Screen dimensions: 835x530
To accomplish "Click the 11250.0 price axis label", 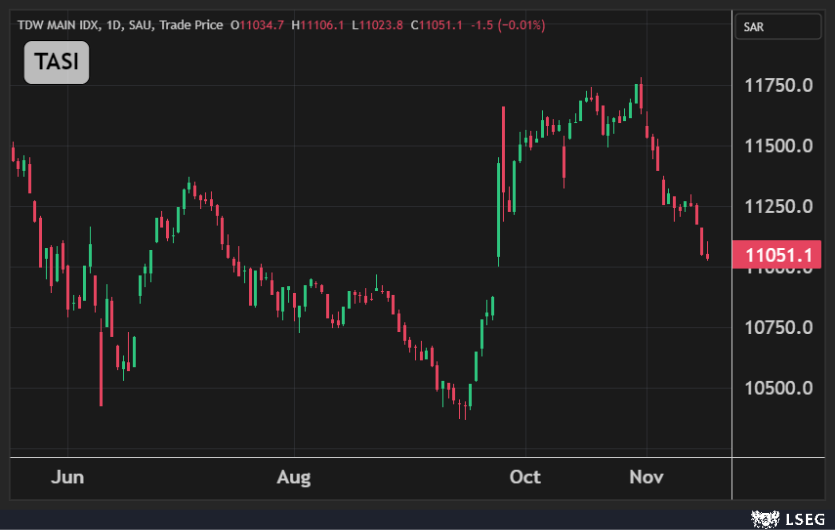I will coord(777,207).
